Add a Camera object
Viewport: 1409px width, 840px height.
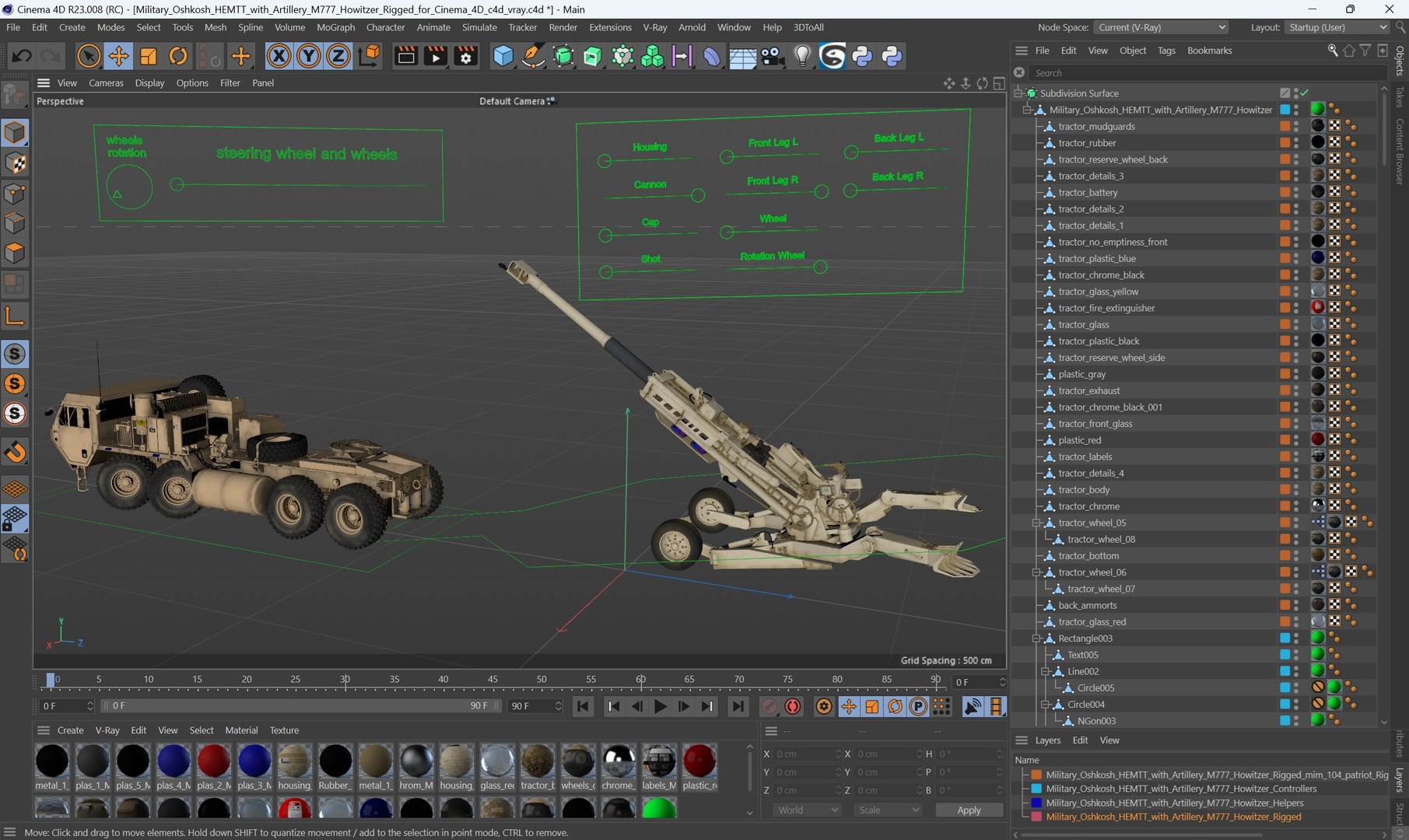pyautogui.click(x=772, y=56)
